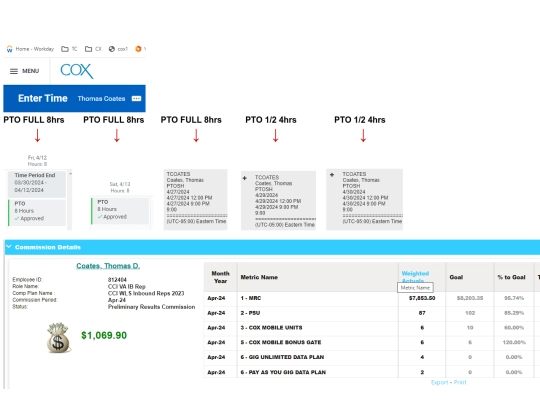The height and width of the screenshot is (405, 540).
Task: Click the $7,853.50 weighted actuals value
Action: [x=422, y=298]
